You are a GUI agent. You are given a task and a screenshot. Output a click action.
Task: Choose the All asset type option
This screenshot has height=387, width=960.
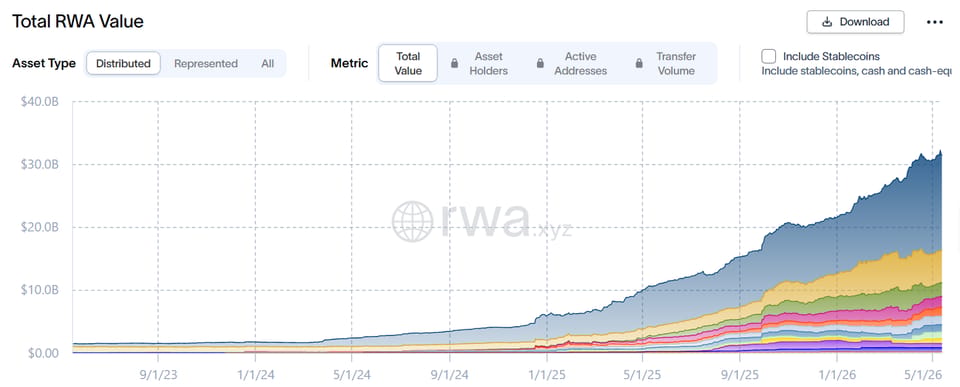pyautogui.click(x=268, y=63)
